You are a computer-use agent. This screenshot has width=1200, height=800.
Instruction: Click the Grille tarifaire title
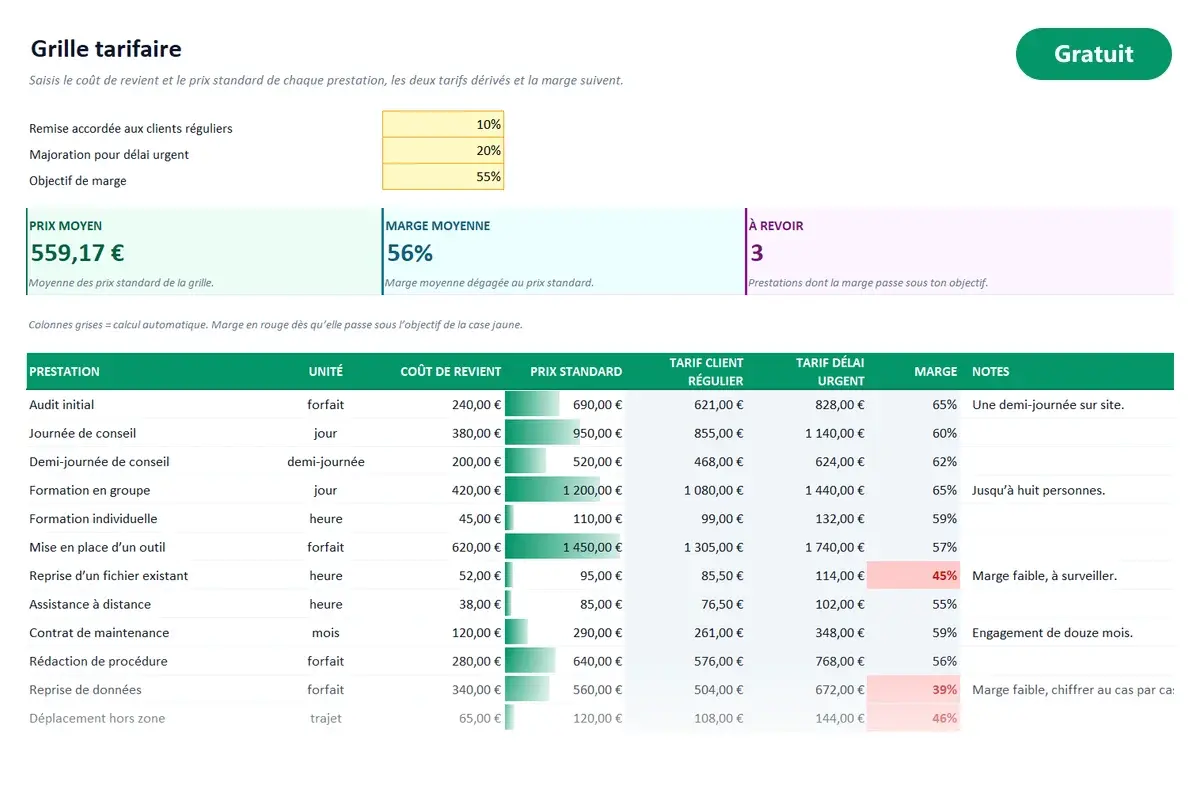[106, 48]
